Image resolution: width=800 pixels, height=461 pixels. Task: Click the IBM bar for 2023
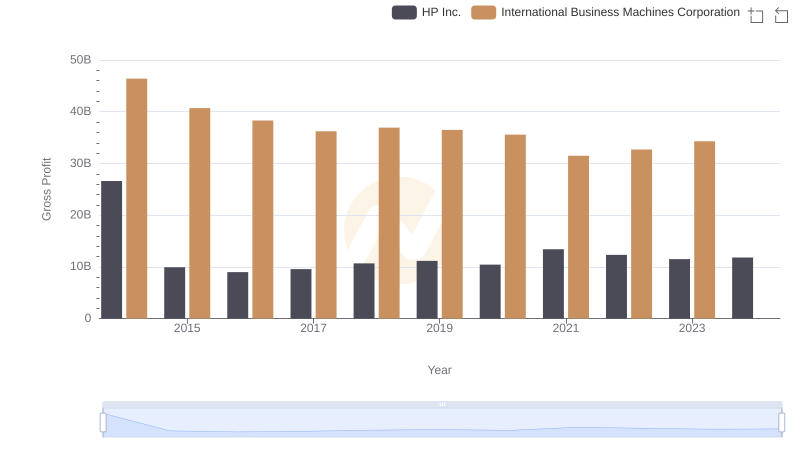(x=705, y=230)
